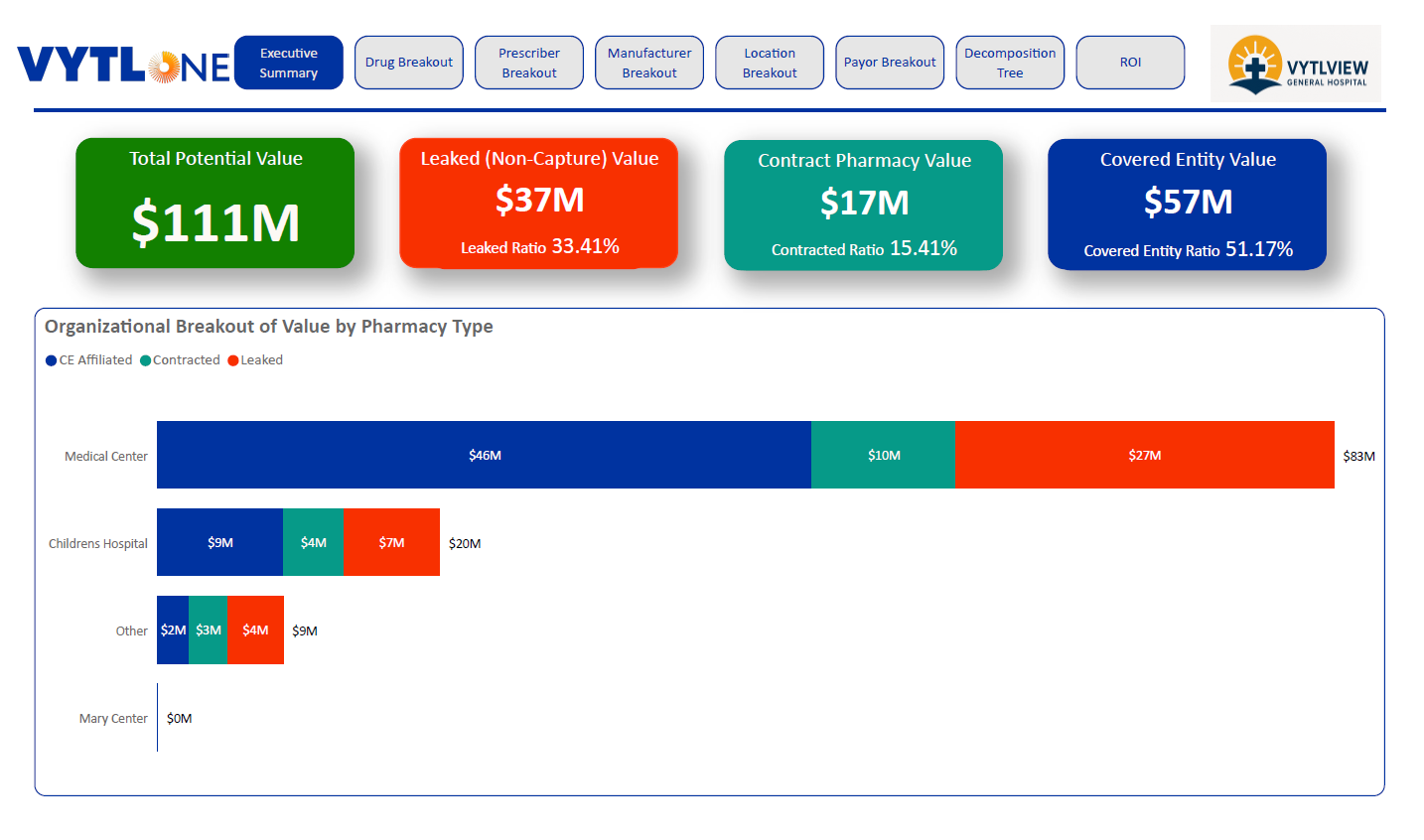Select the Total Potential Value card
The width and height of the screenshot is (1424, 840).
point(215,204)
